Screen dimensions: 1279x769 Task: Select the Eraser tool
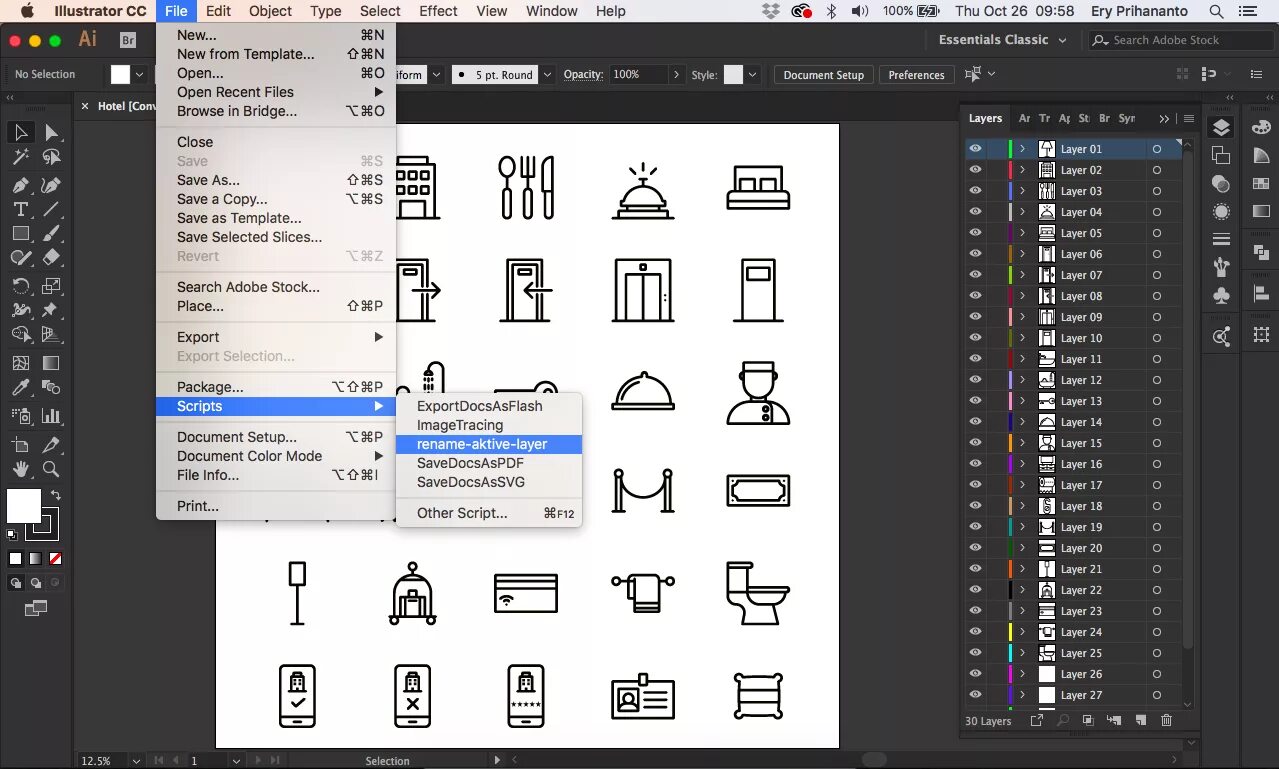tap(51, 257)
